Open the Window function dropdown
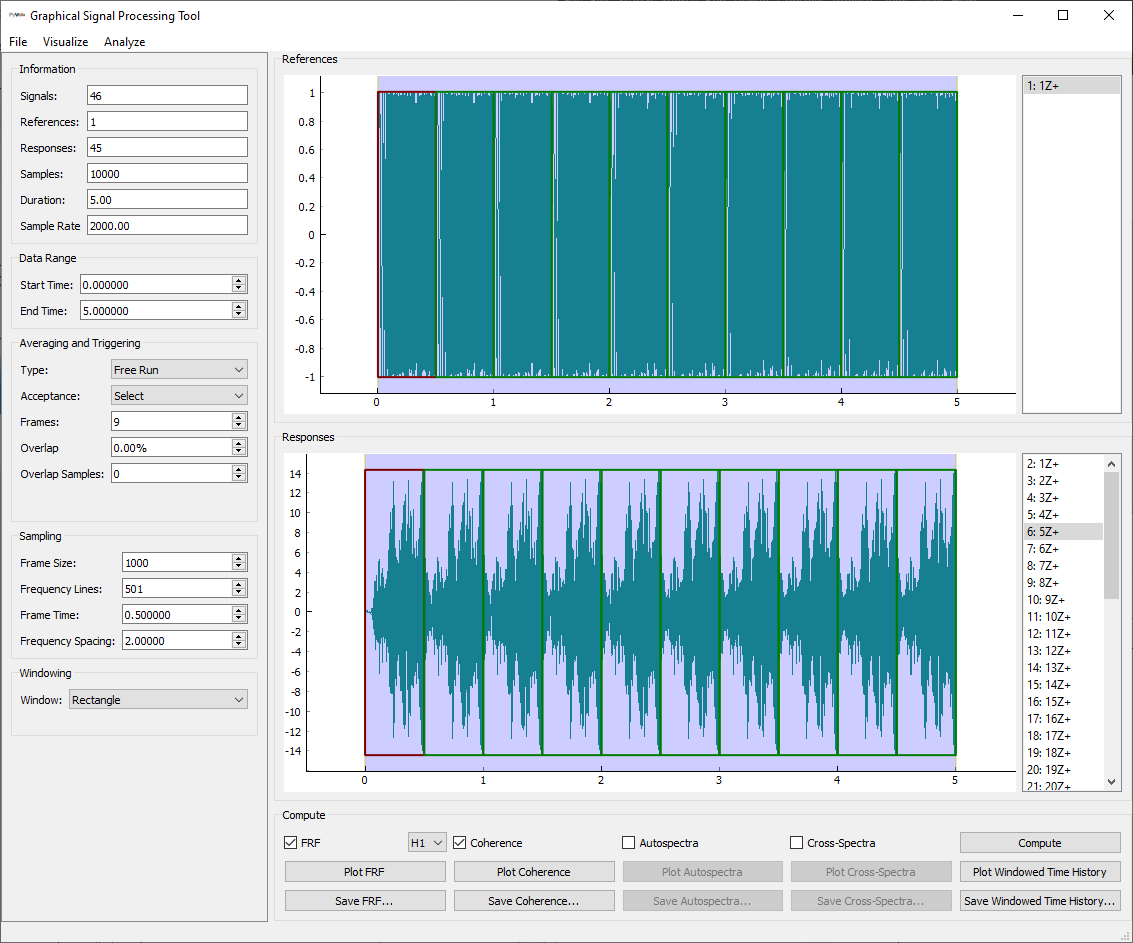Viewport: 1133px width, 943px height. (158, 700)
